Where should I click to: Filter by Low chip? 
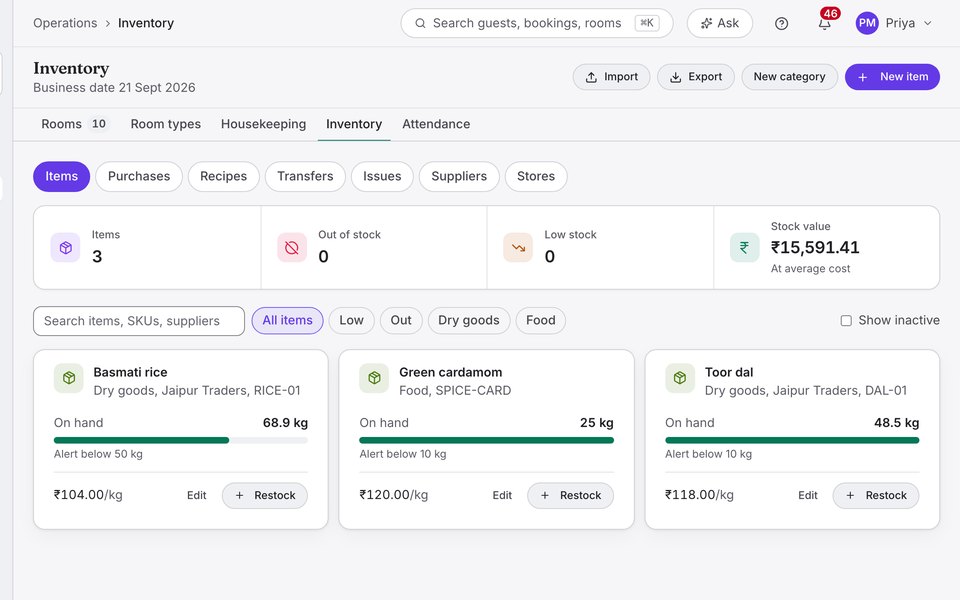point(351,321)
